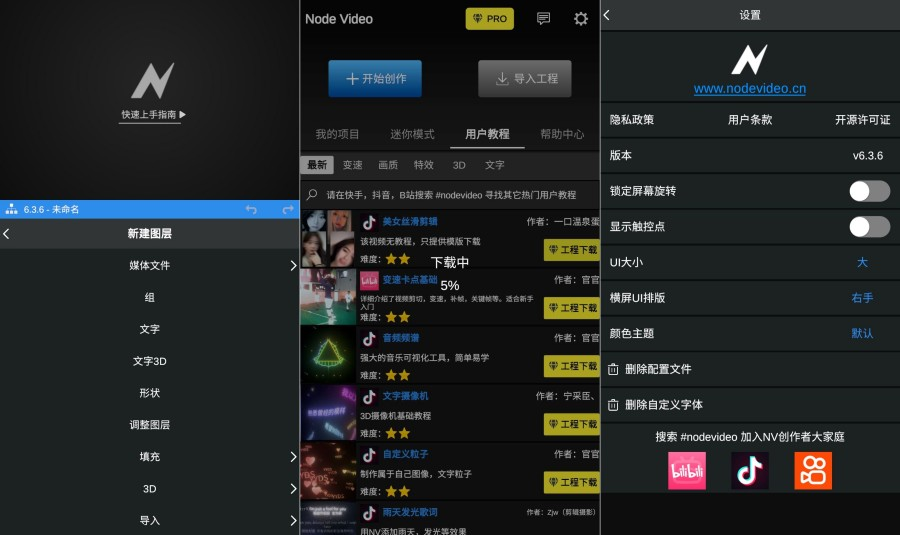This screenshot has height=535, width=900.
Task: Change UI大小 value 大
Action: [862, 262]
